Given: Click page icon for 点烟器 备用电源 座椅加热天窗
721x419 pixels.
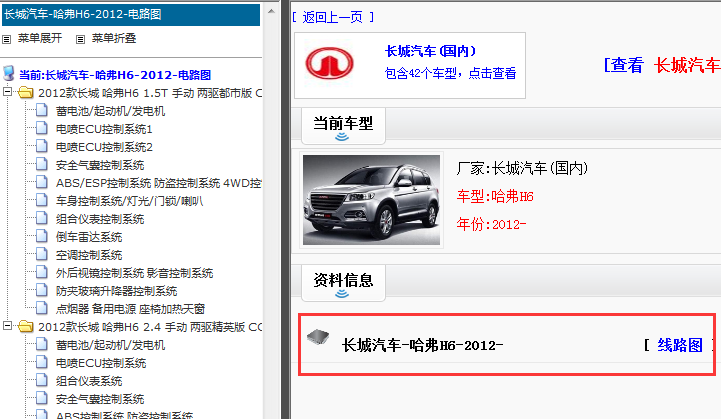Looking at the screenshot, I should [42, 308].
